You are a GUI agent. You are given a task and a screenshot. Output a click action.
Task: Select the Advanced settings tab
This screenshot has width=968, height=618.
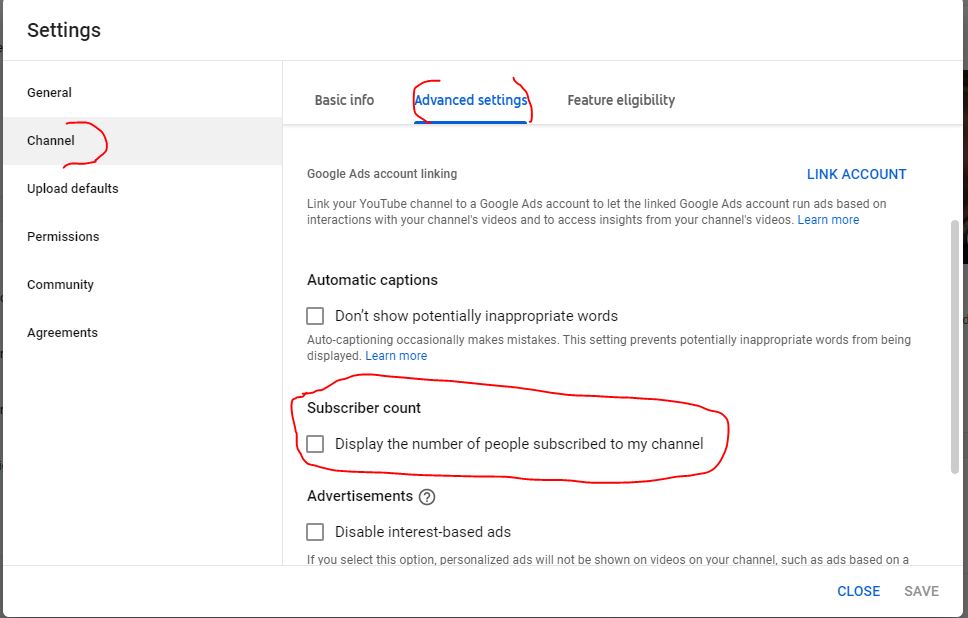(x=470, y=100)
